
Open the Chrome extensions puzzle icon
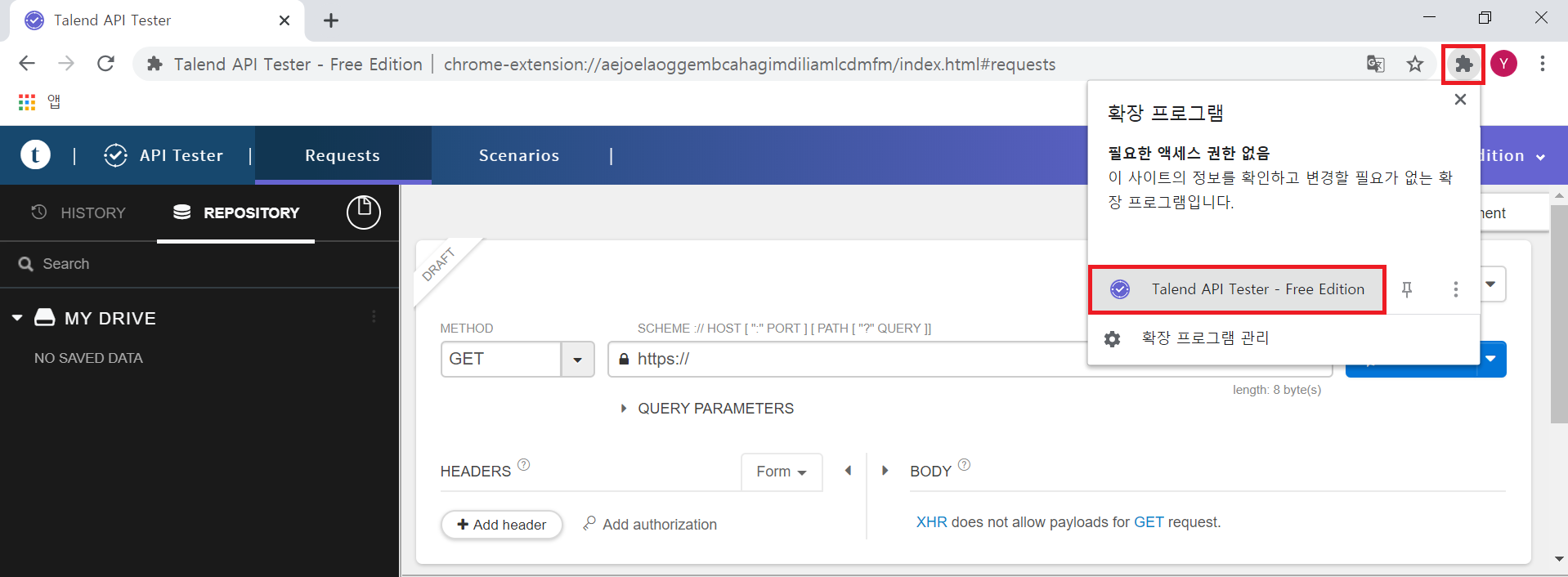1463,64
